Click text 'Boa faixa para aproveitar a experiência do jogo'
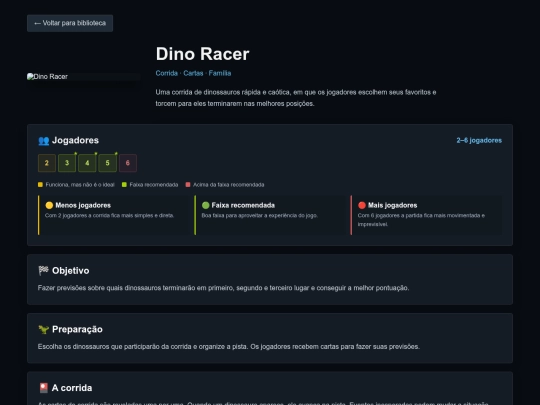Viewport: 540px width, 405px height. (x=260, y=216)
